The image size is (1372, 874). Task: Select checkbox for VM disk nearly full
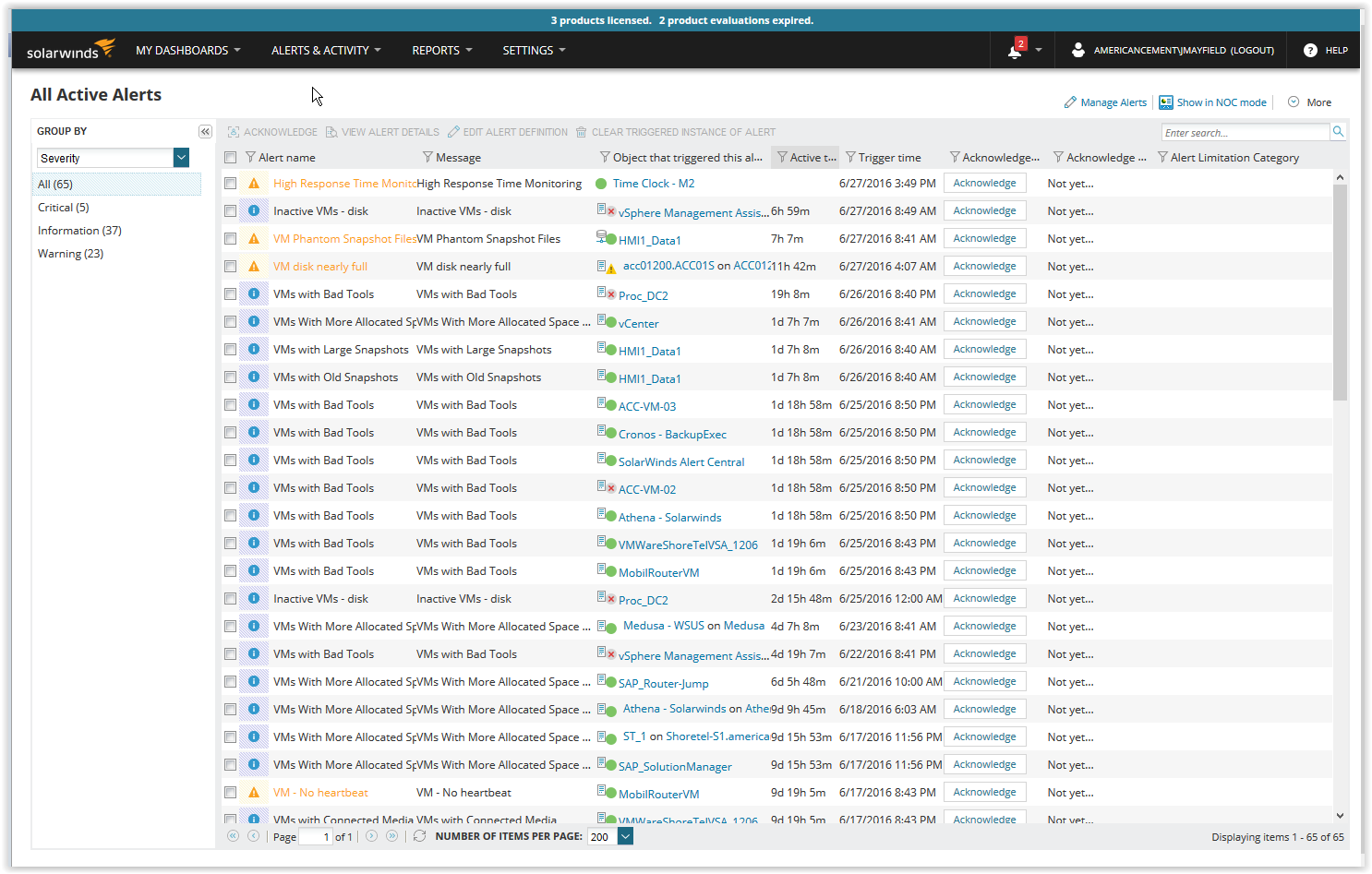[x=230, y=267]
